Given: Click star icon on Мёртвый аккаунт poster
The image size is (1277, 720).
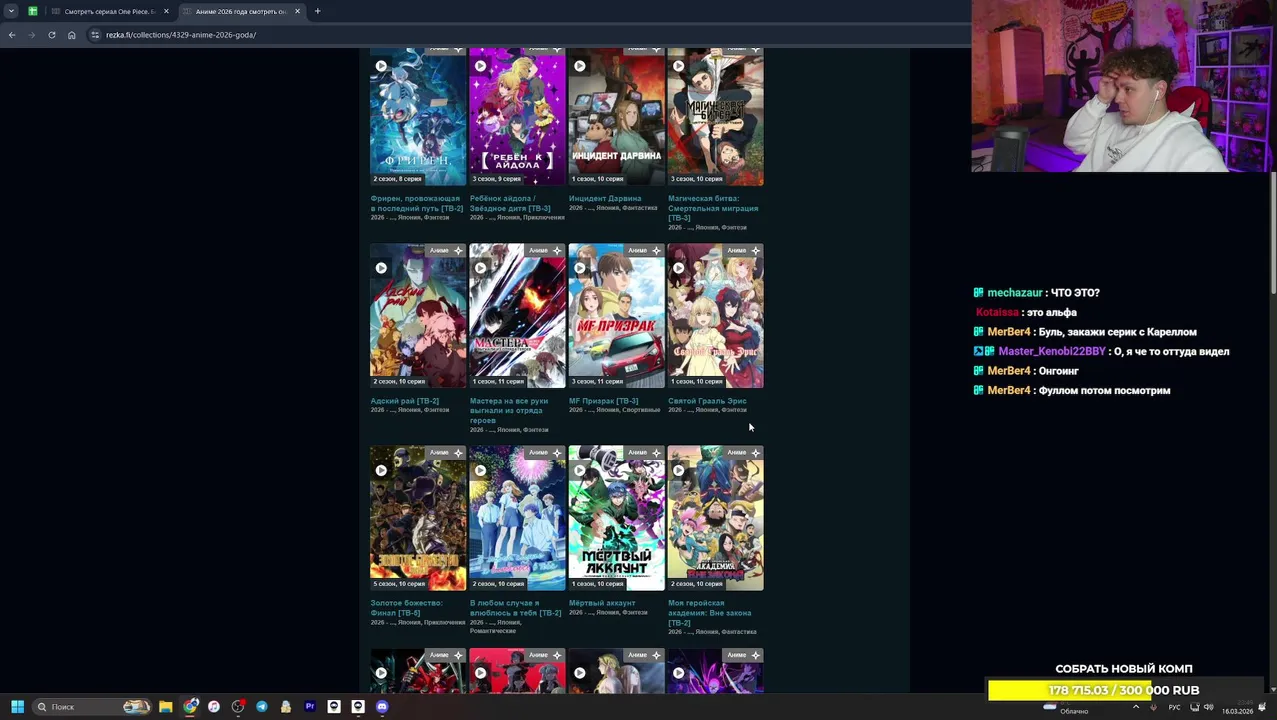Looking at the screenshot, I should 656,452.
